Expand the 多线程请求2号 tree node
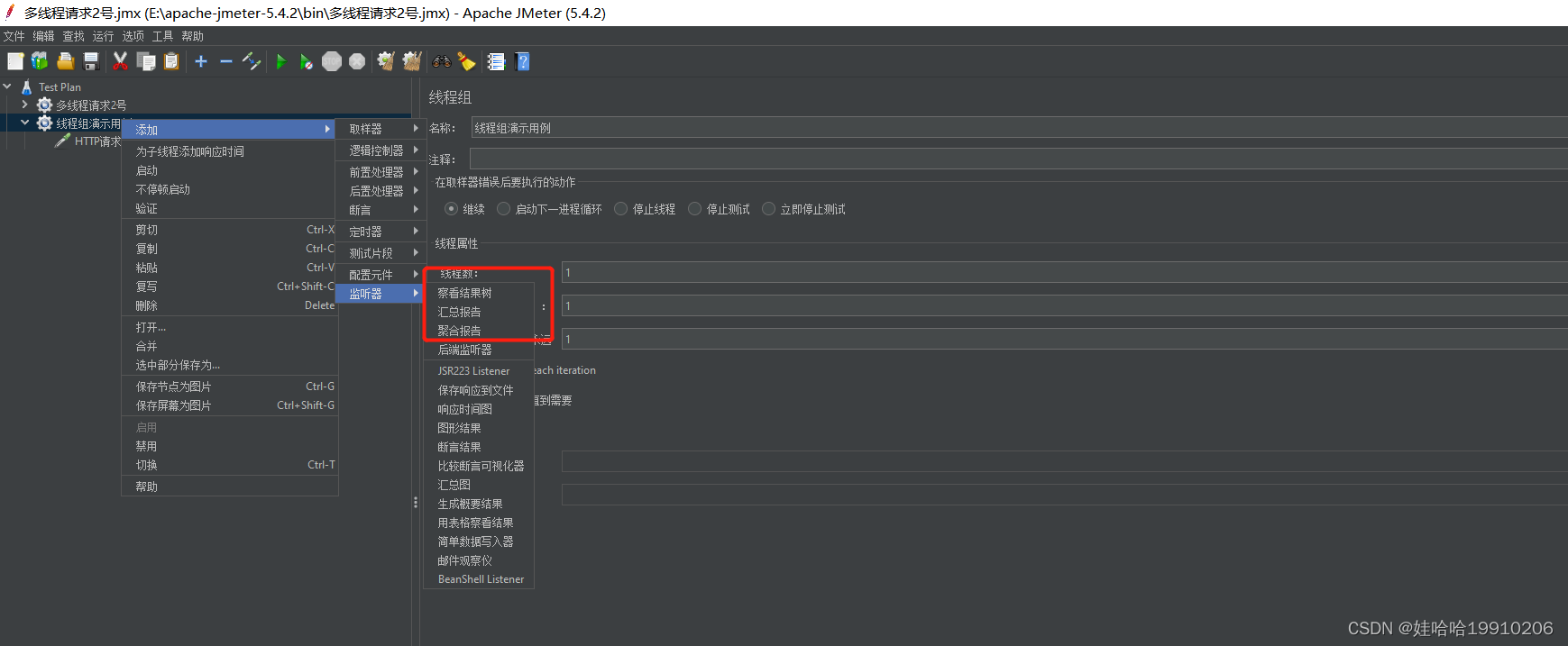Image resolution: width=1568 pixels, height=646 pixels. tap(24, 105)
